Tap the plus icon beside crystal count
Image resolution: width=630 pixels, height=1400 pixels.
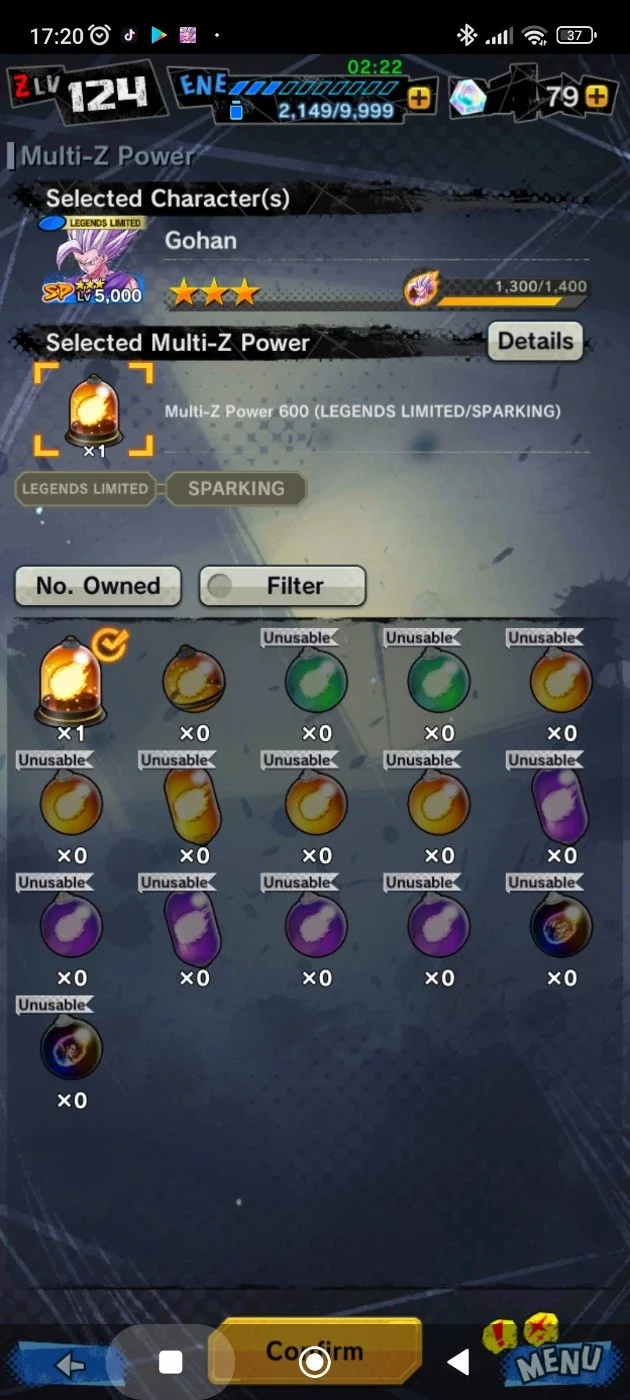[x=596, y=97]
